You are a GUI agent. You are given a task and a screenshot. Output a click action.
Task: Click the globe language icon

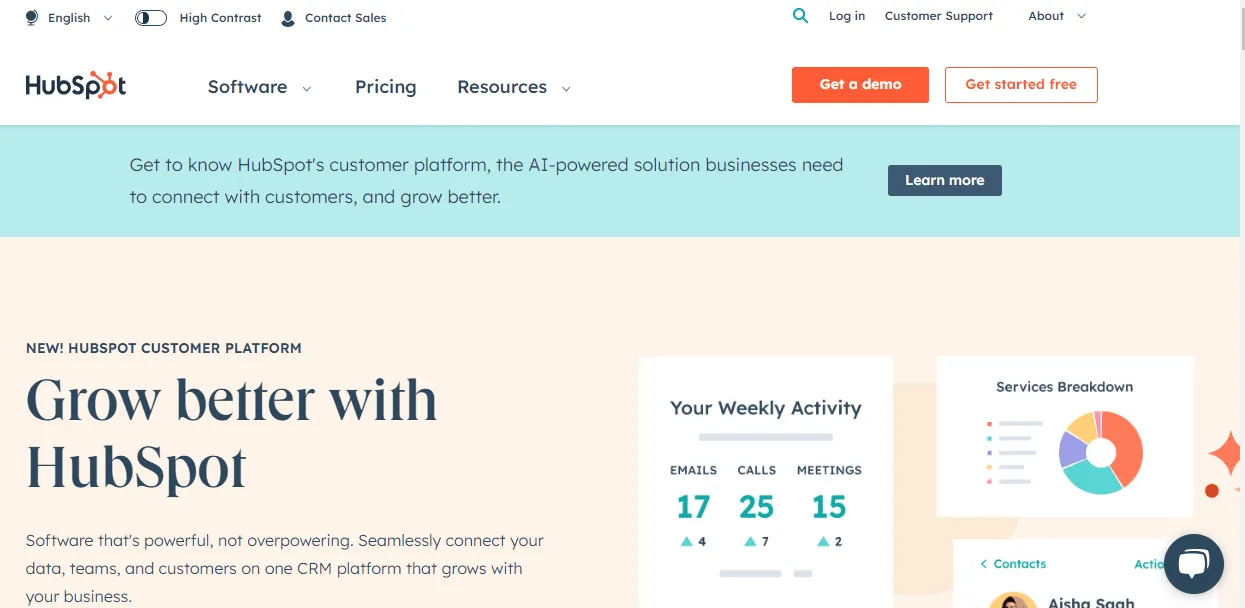[31, 17]
